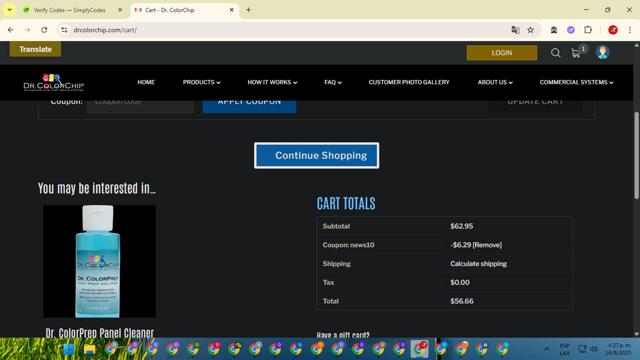The height and width of the screenshot is (360, 640).
Task: Expand the COMMERCIAL SYSTEMS menu
Action: [576, 82]
